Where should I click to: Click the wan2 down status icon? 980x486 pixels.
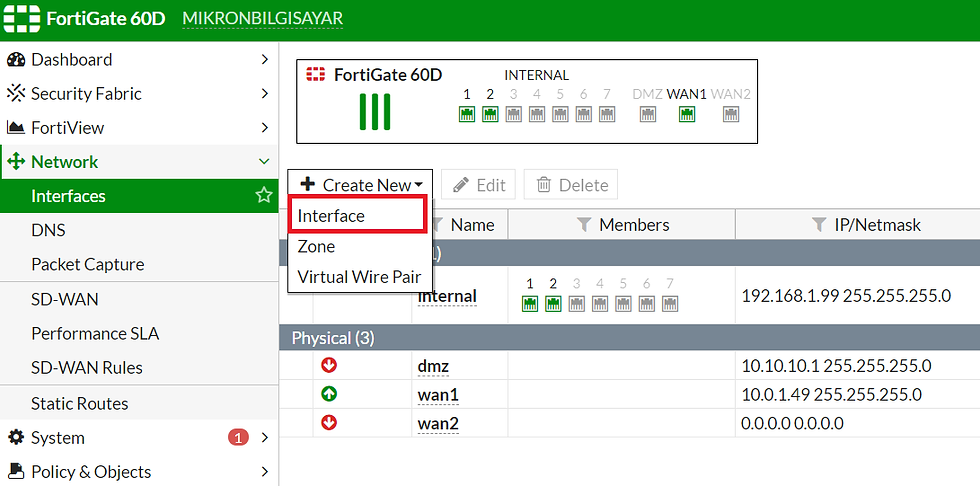coord(329,423)
